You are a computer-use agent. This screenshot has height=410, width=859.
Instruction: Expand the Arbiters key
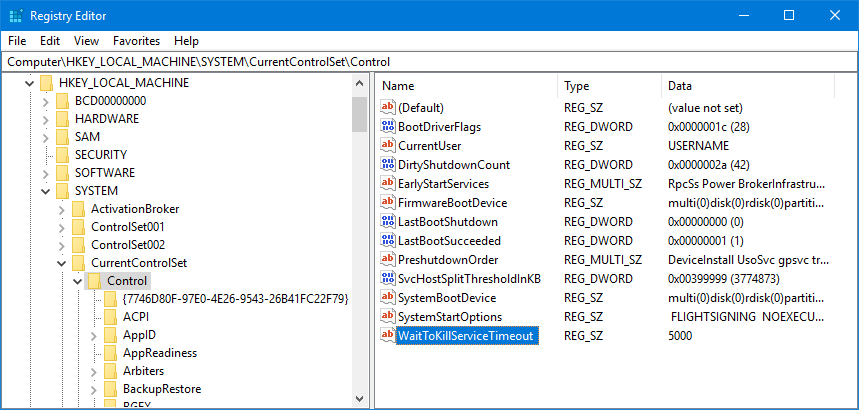(x=94, y=371)
